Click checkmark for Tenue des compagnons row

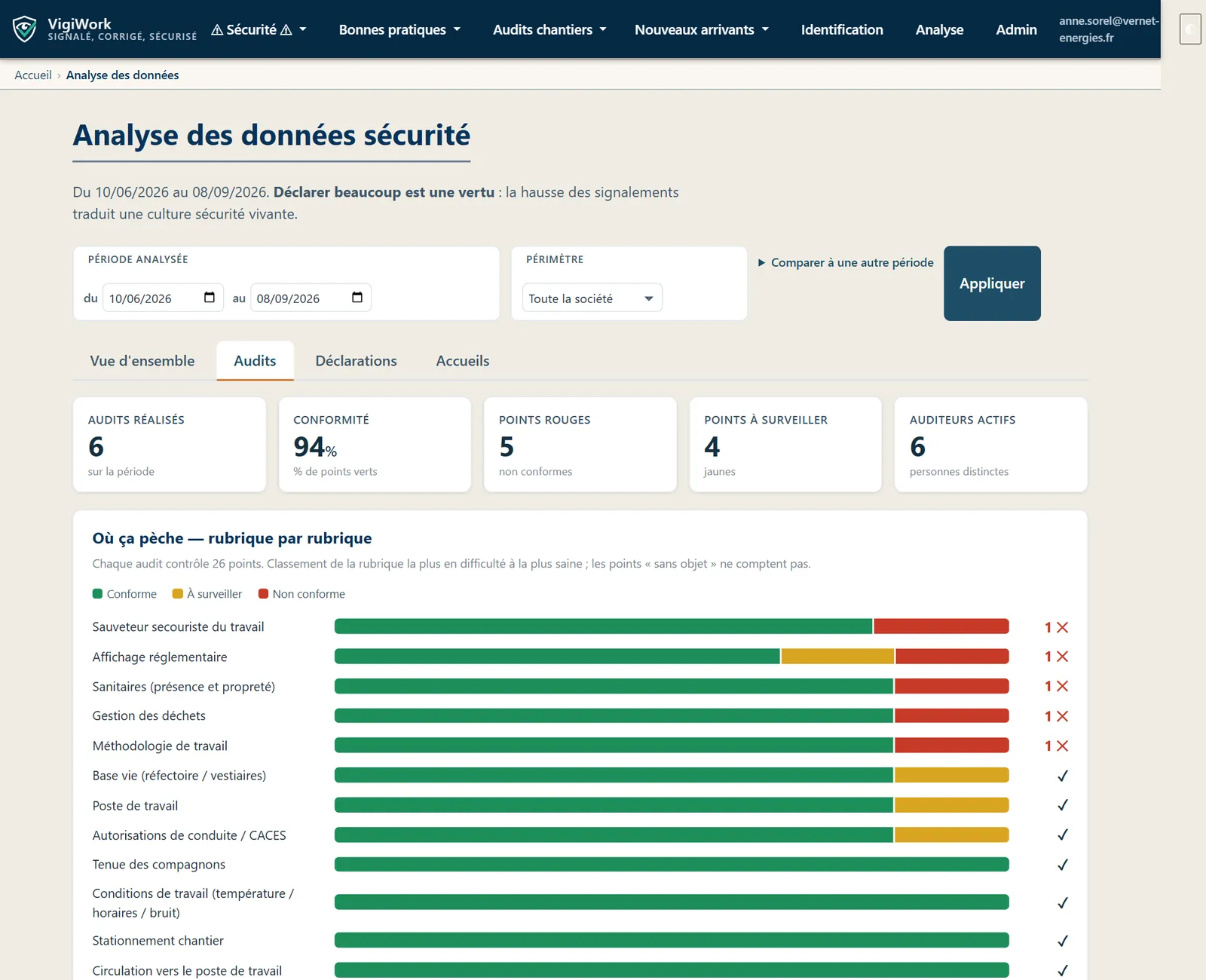(x=1063, y=865)
